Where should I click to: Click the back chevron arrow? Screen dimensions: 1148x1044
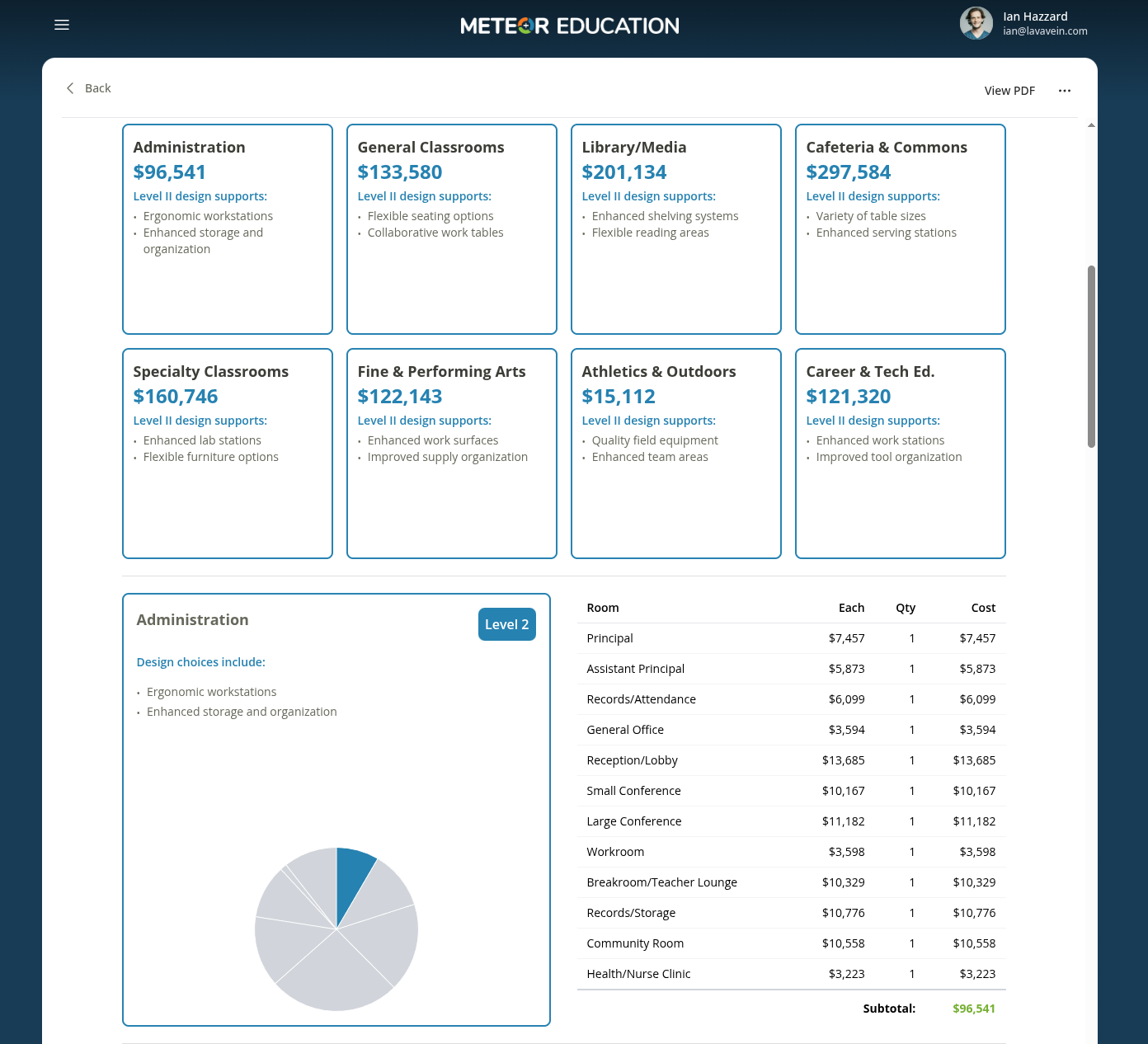[70, 88]
